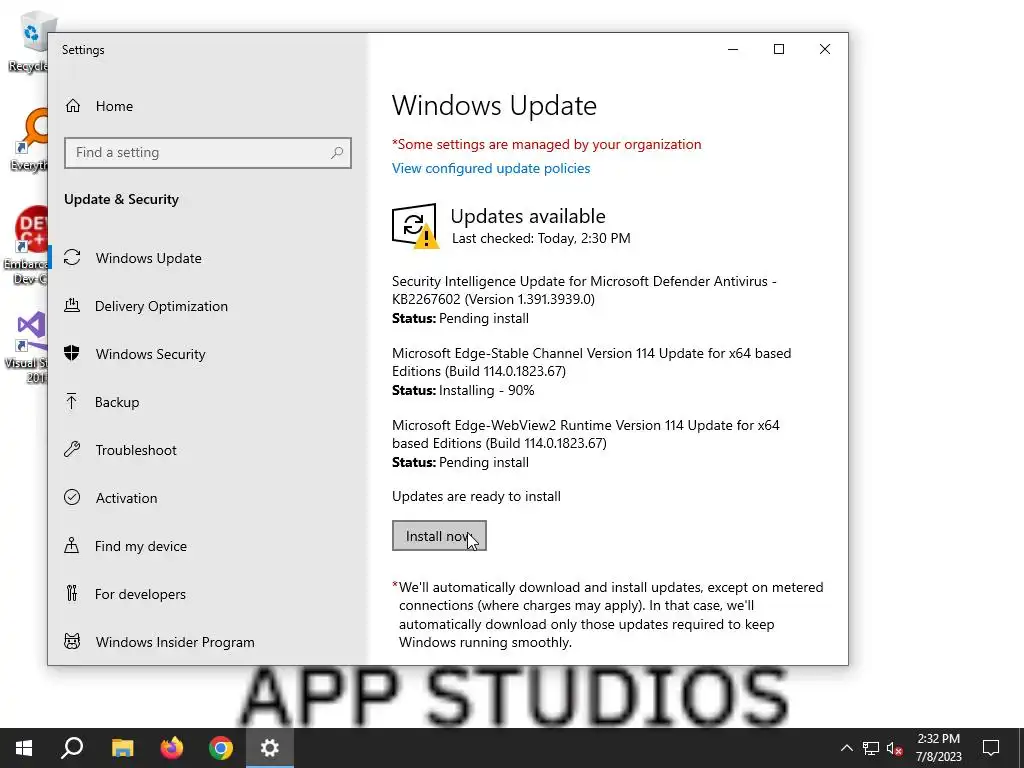Click 'Updates are ready to install' text

click(476, 496)
